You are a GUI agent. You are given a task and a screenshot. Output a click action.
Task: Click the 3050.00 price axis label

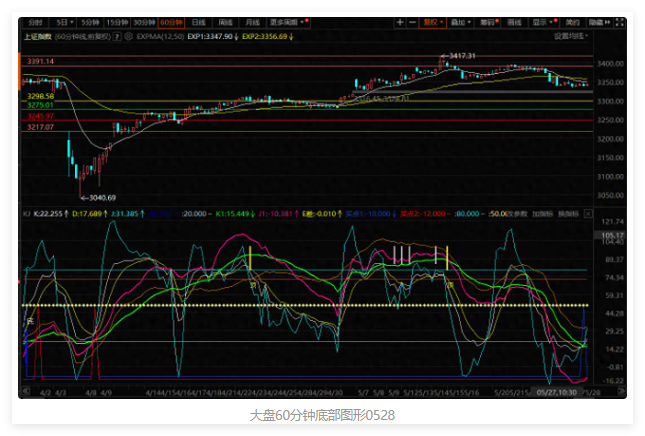(x=610, y=195)
